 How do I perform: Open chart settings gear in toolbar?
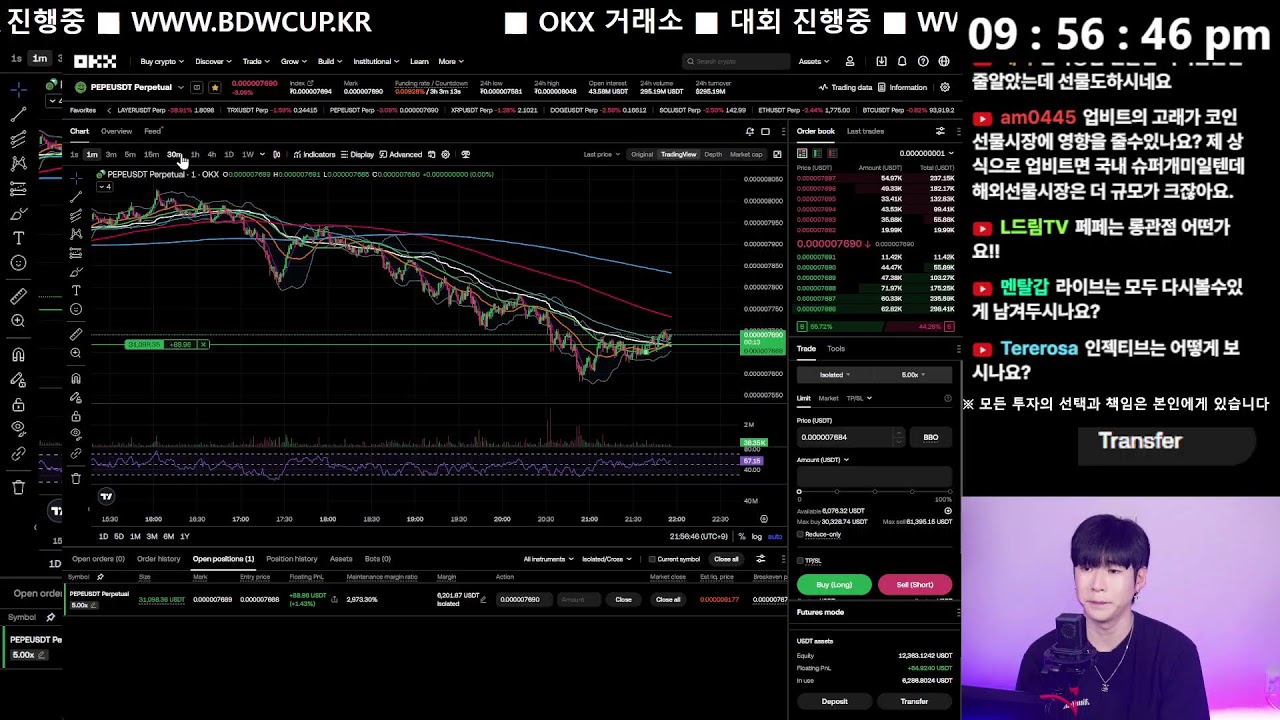(446, 154)
